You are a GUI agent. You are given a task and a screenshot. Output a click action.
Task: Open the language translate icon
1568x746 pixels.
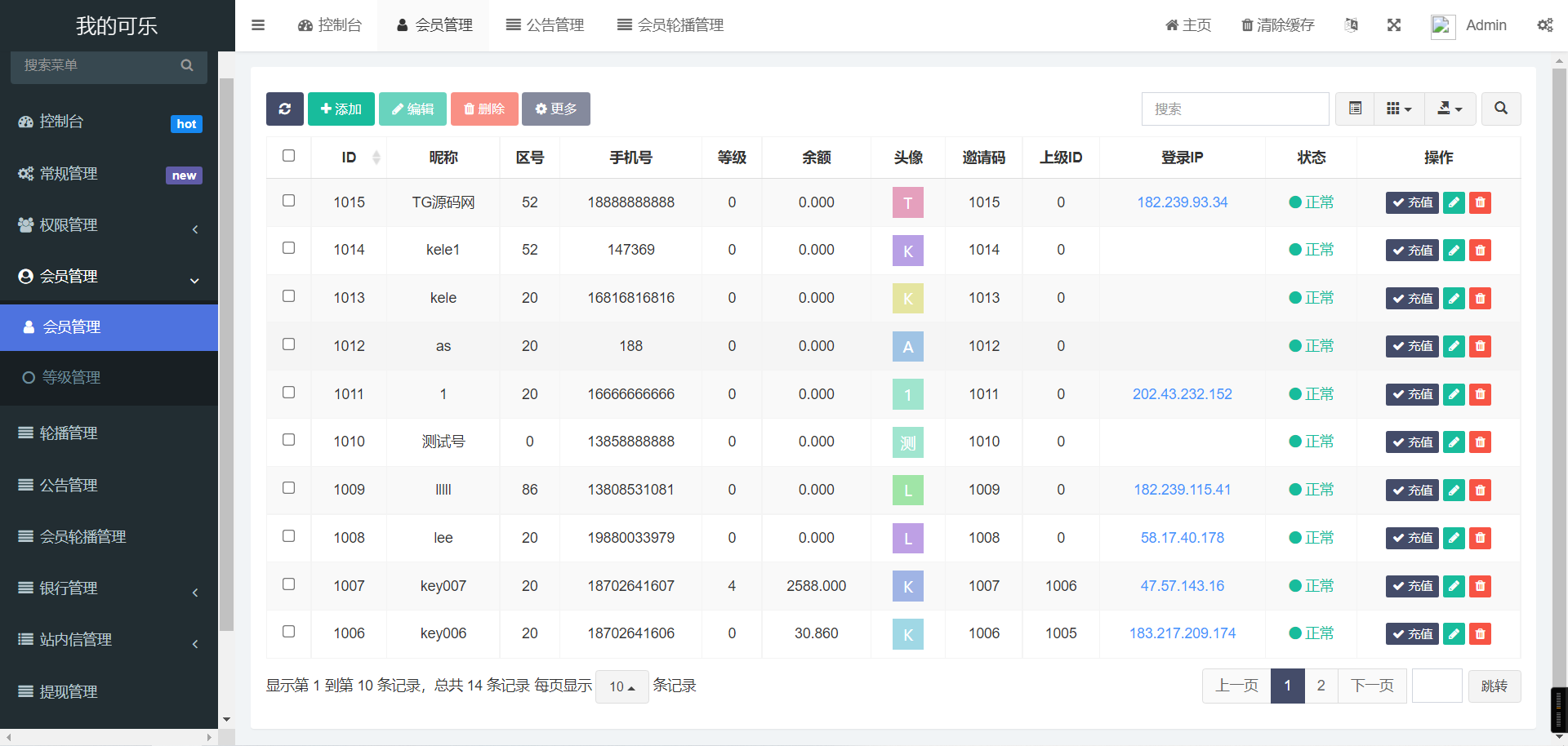(x=1352, y=25)
